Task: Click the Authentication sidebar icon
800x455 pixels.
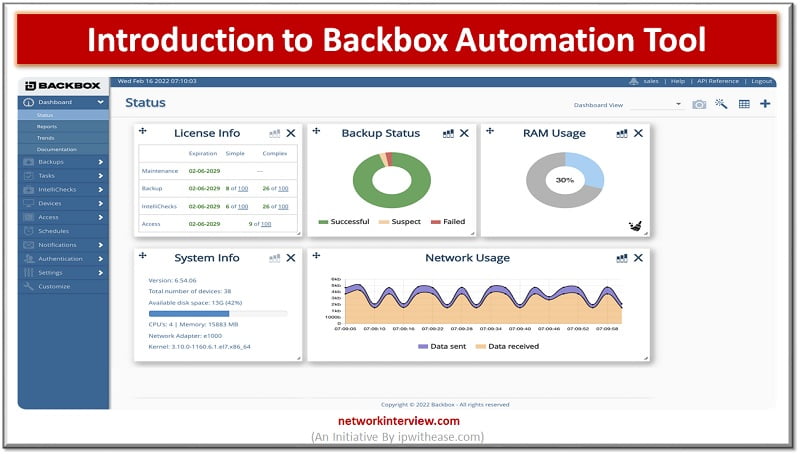Action: tap(29, 259)
